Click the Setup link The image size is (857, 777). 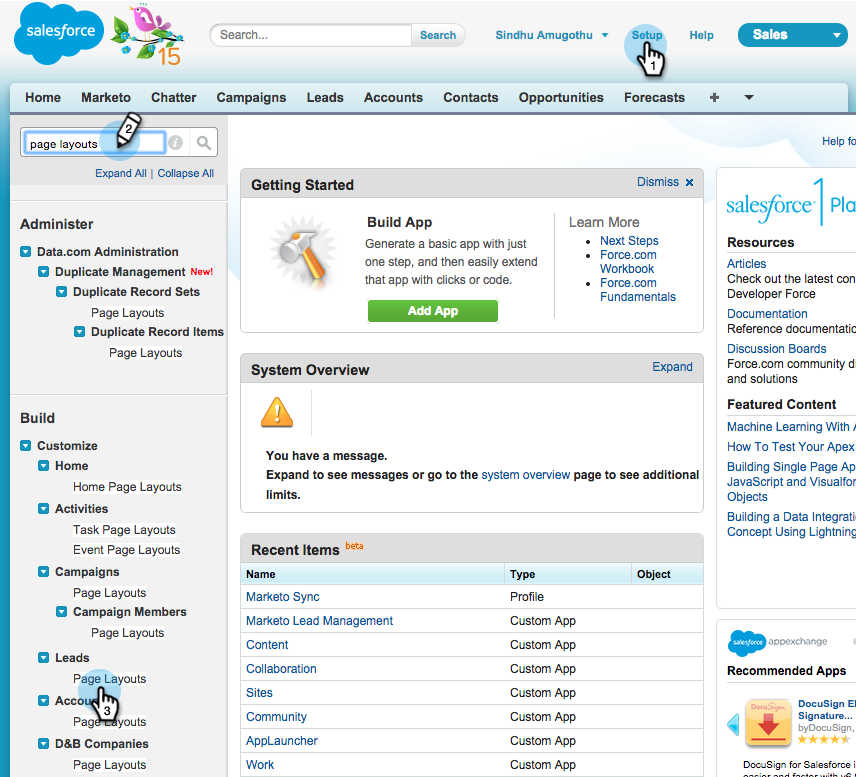click(647, 35)
